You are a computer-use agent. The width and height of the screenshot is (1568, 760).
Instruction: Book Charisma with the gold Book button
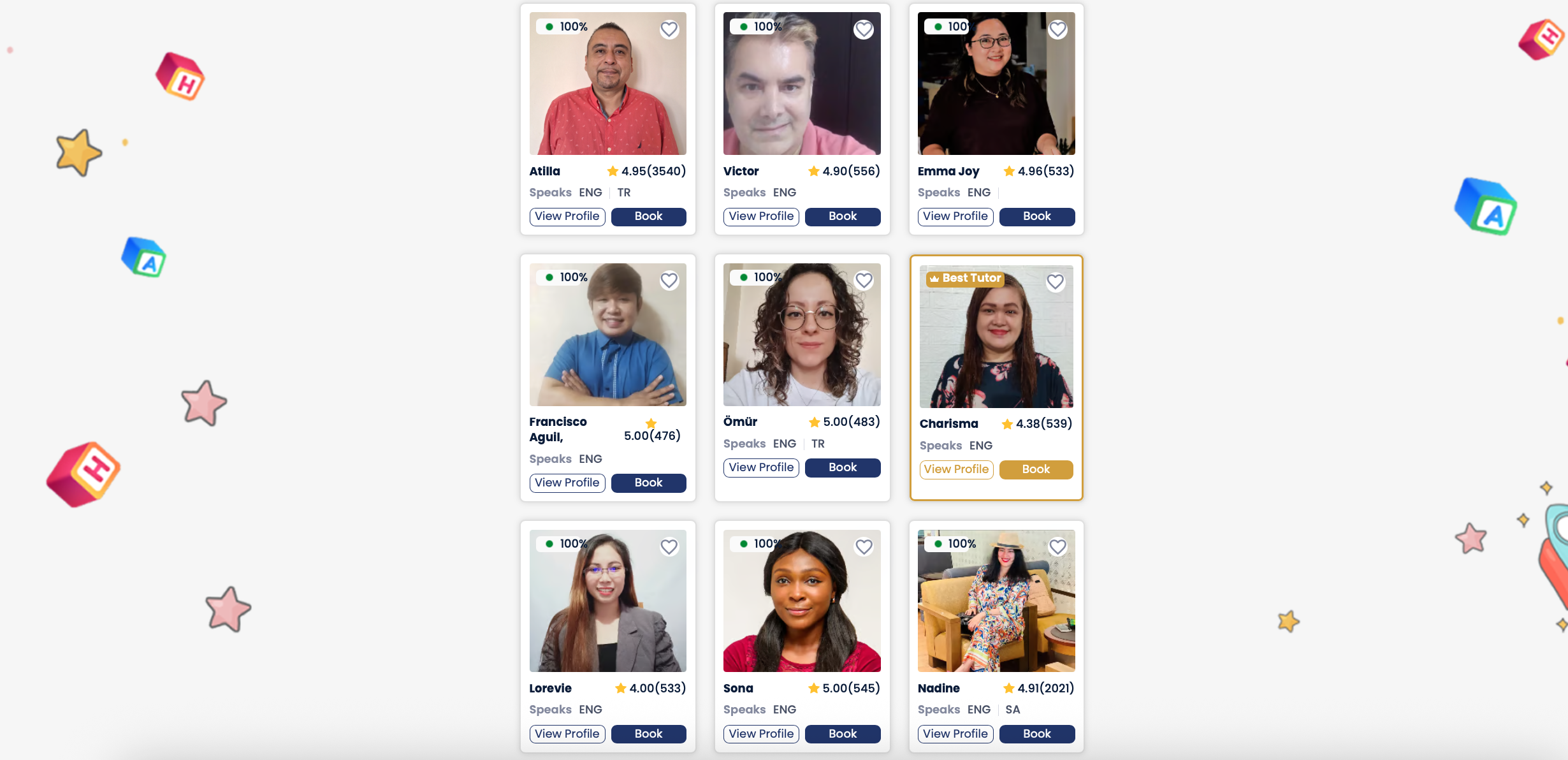coord(1036,470)
